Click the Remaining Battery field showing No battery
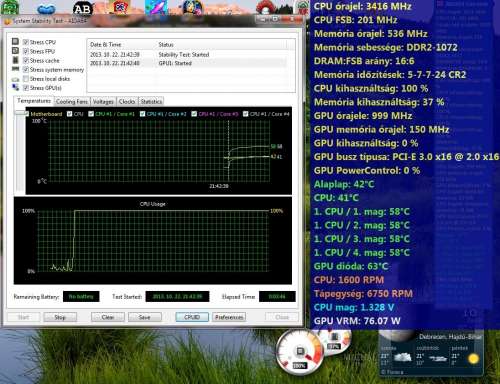This screenshot has width=500, height=384. tap(81, 296)
